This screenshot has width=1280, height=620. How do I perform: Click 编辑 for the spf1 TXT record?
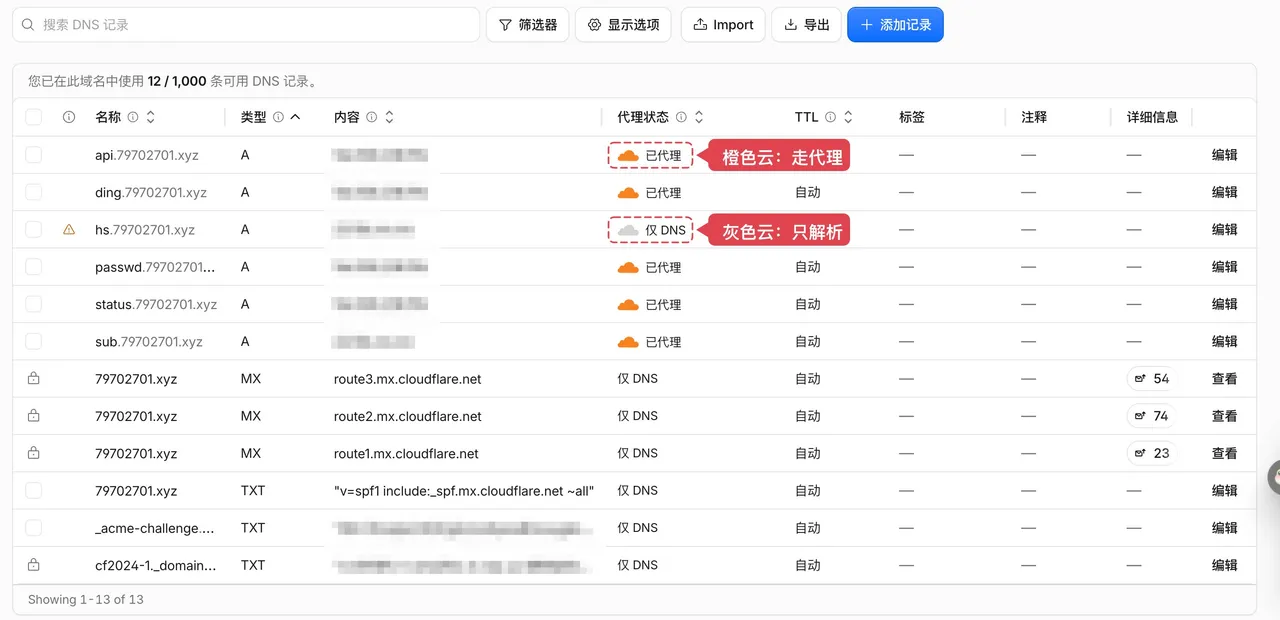point(1225,491)
